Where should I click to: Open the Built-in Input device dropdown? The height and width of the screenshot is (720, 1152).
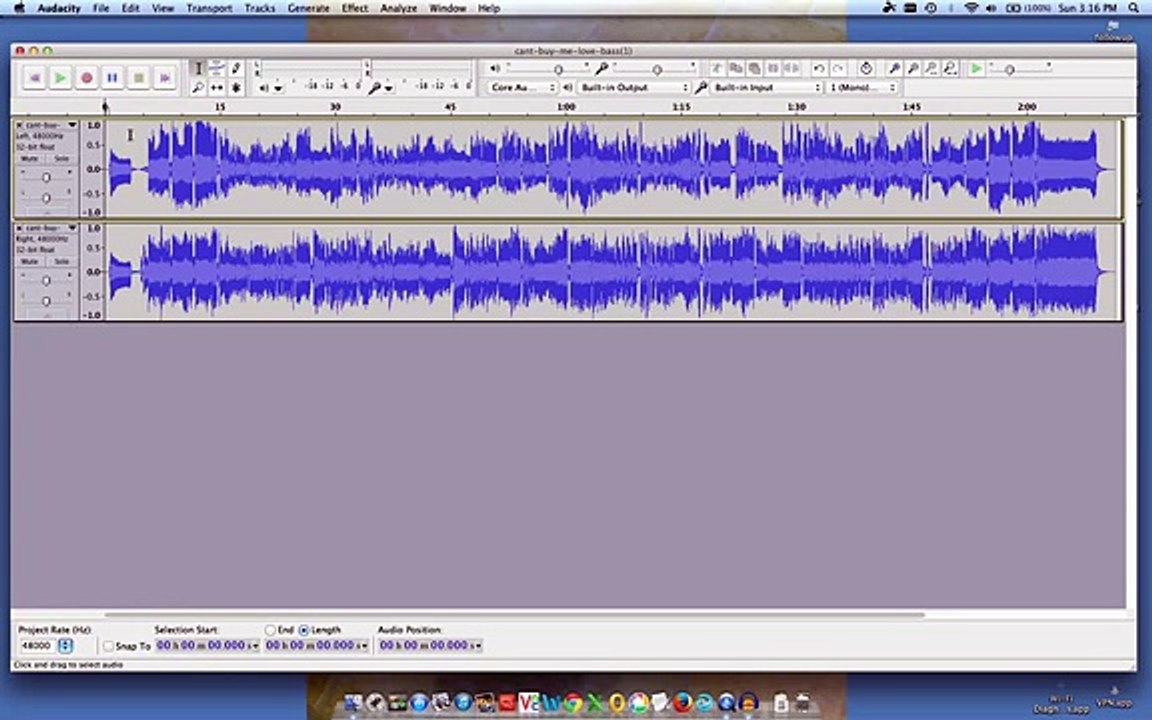(x=766, y=87)
